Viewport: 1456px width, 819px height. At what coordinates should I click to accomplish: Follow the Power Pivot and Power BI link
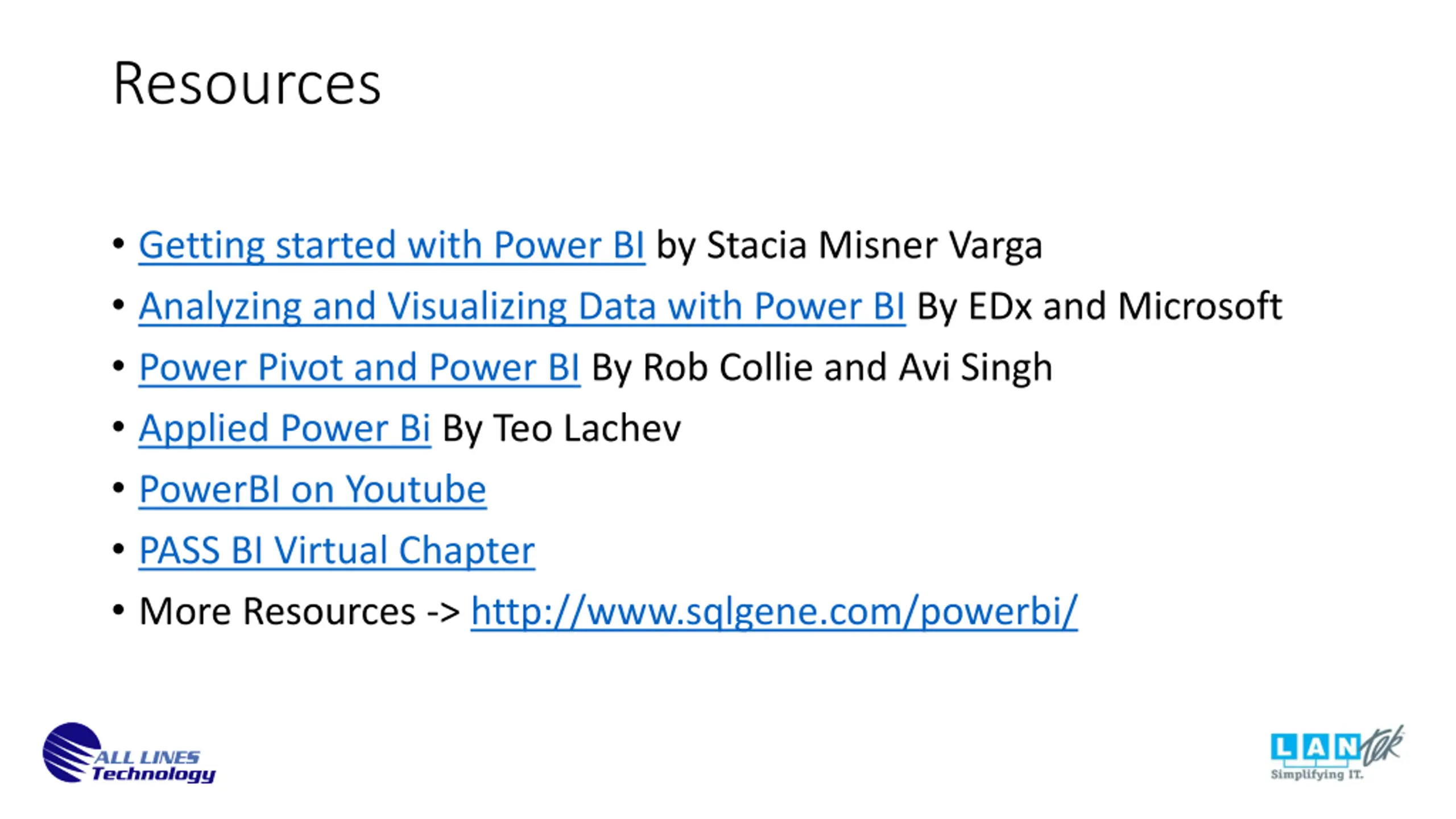(x=359, y=368)
